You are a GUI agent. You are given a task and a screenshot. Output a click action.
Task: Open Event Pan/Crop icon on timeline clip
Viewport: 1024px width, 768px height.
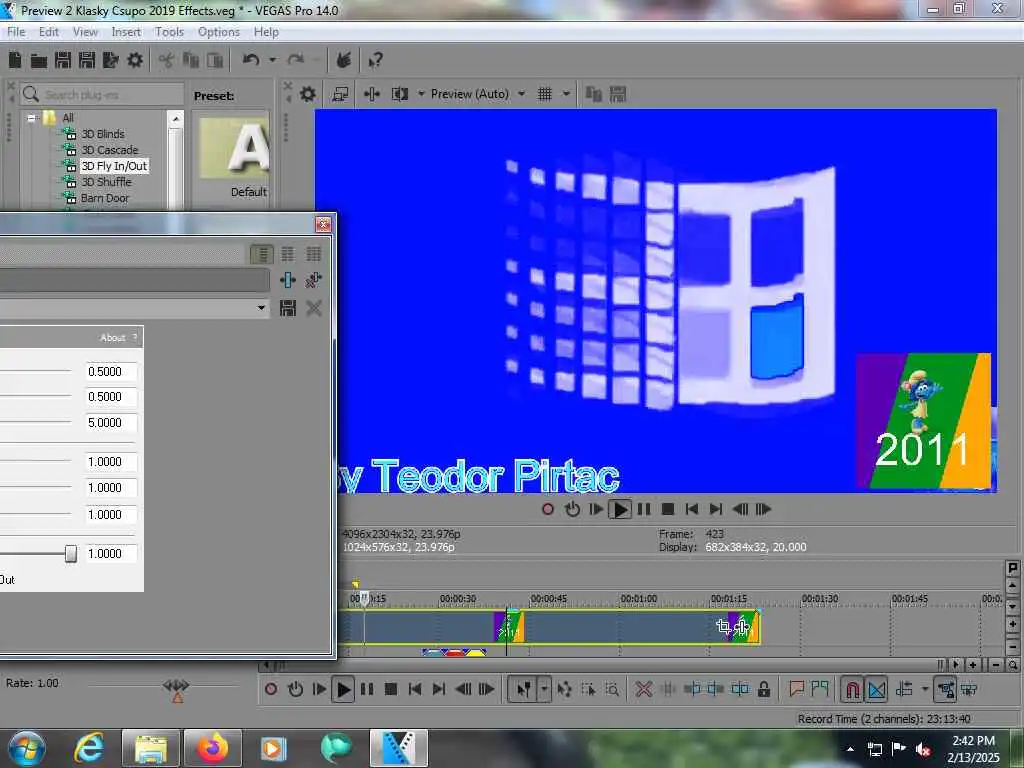[723, 626]
